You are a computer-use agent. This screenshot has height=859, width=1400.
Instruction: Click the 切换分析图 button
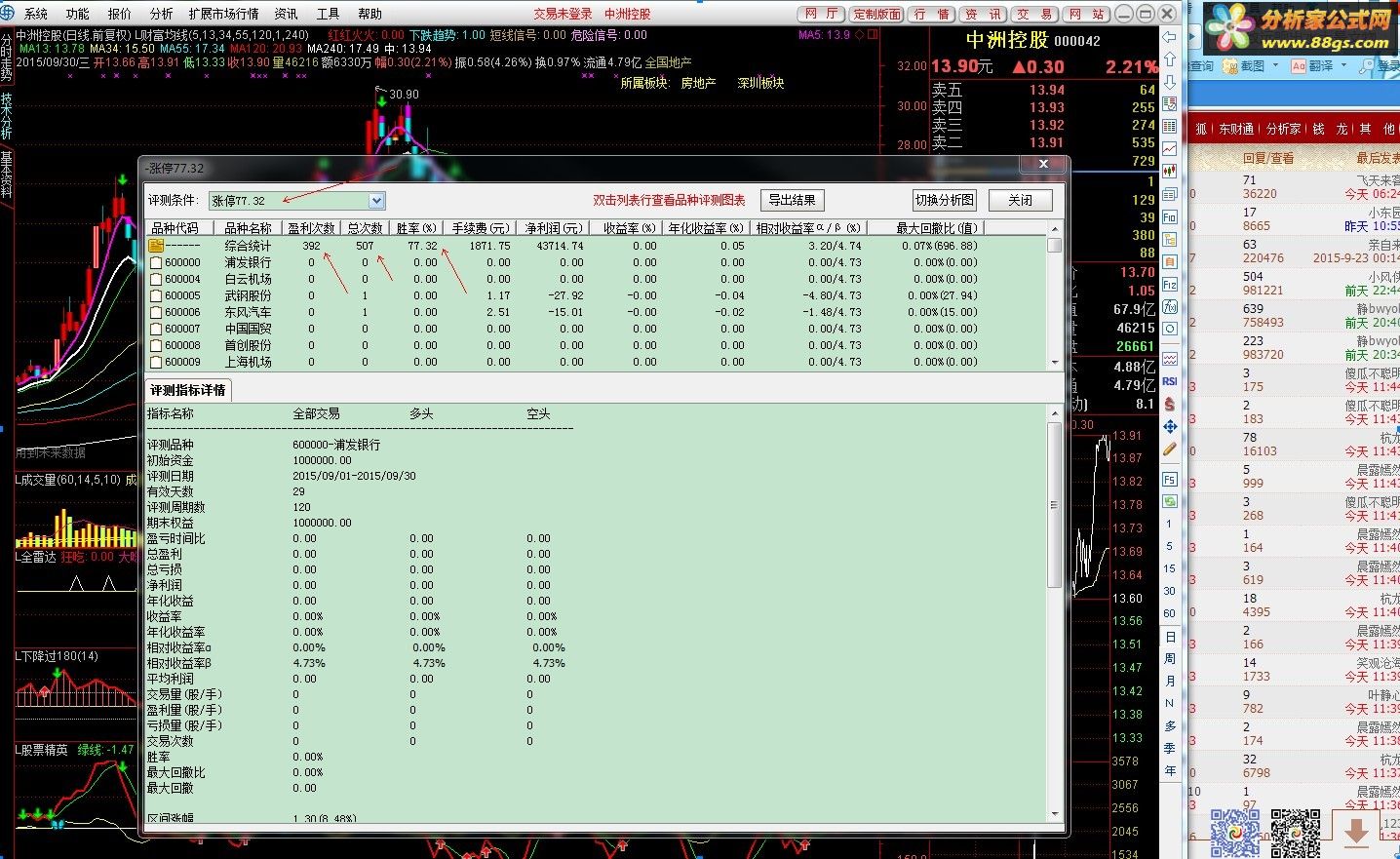pyautogui.click(x=944, y=200)
